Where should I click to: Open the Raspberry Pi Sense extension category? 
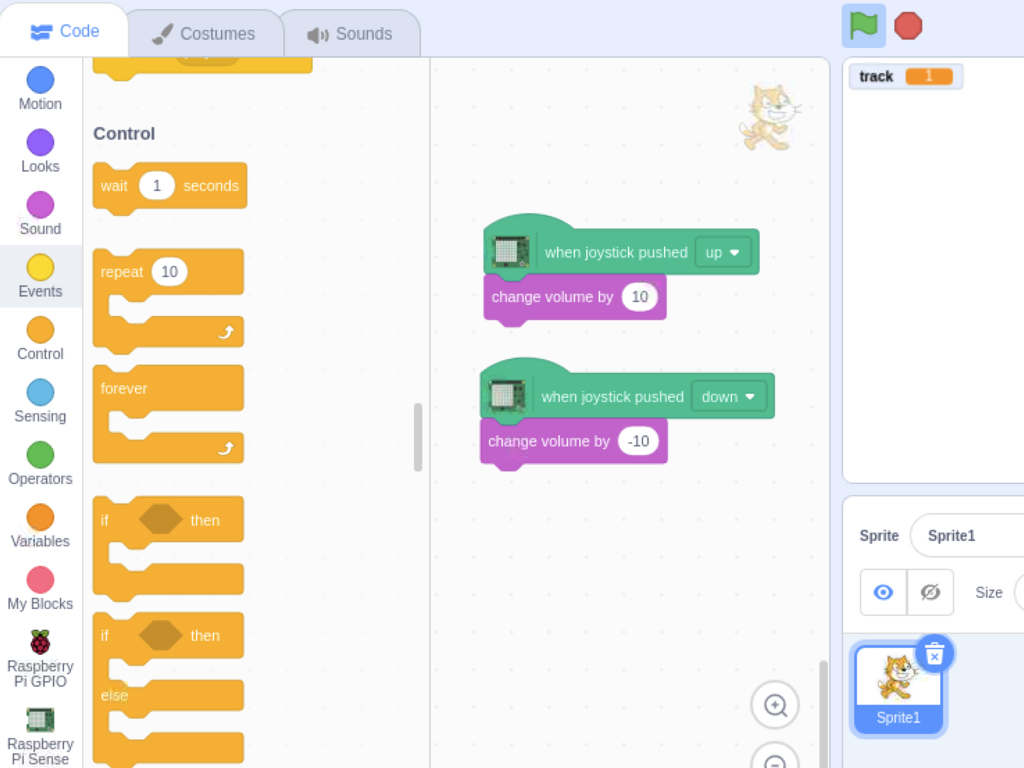[40, 737]
